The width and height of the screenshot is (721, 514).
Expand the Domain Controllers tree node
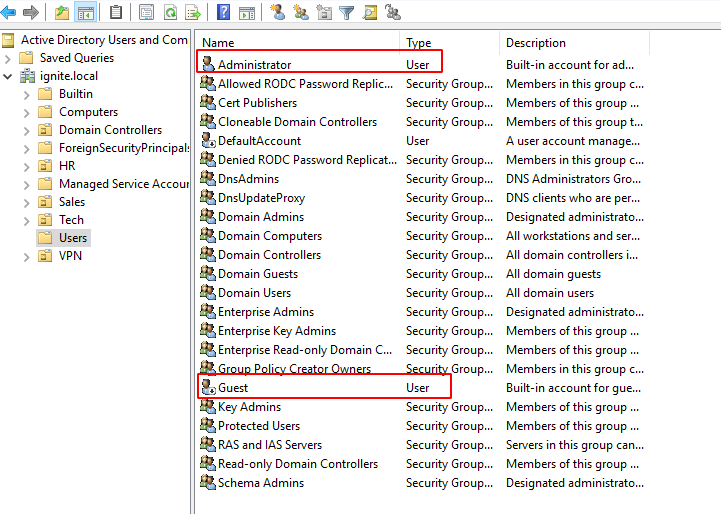tap(27, 131)
